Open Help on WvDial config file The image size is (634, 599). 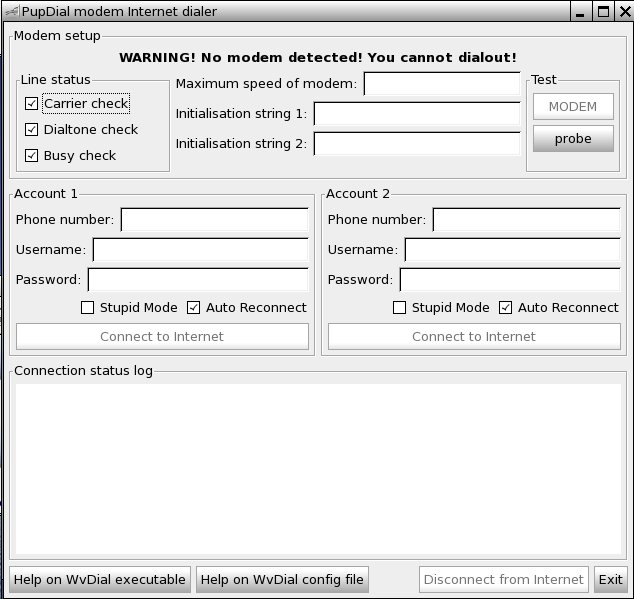point(282,579)
